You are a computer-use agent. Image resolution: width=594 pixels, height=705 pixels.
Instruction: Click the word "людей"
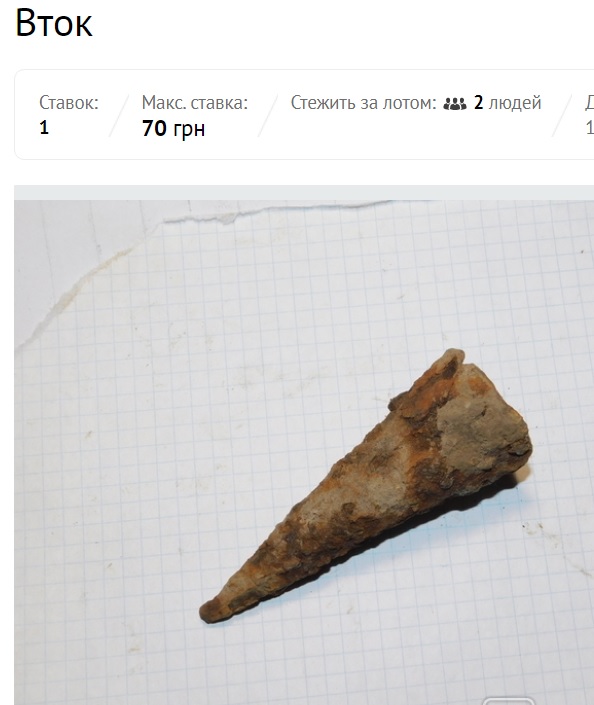point(515,103)
